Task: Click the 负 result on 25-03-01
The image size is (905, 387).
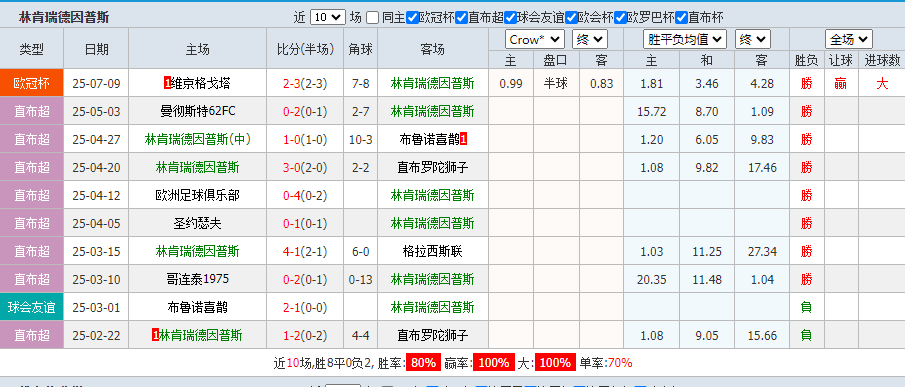Action: [x=806, y=307]
